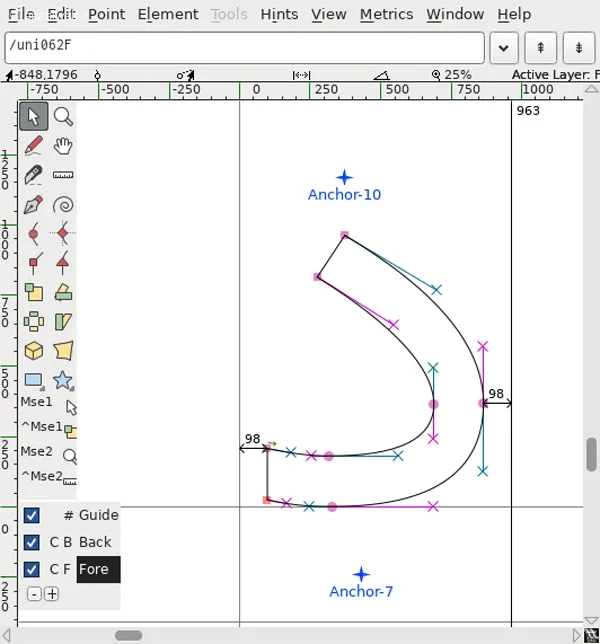
Task: Select the Pen add-point tool
Action: (x=33, y=205)
